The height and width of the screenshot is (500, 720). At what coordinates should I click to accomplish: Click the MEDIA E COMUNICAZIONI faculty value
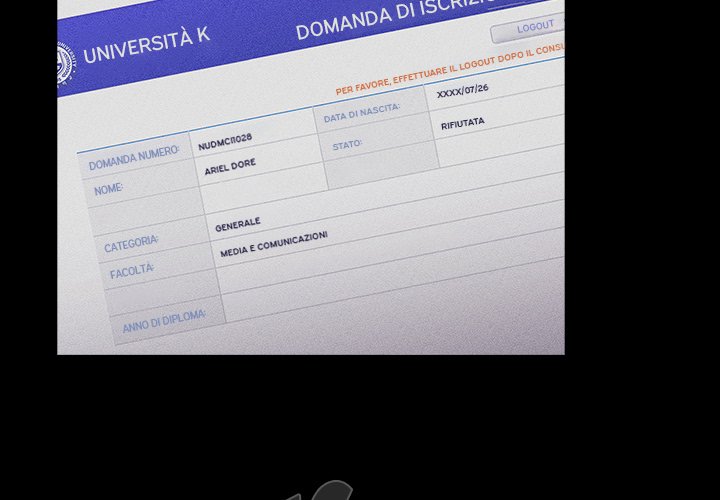274,245
